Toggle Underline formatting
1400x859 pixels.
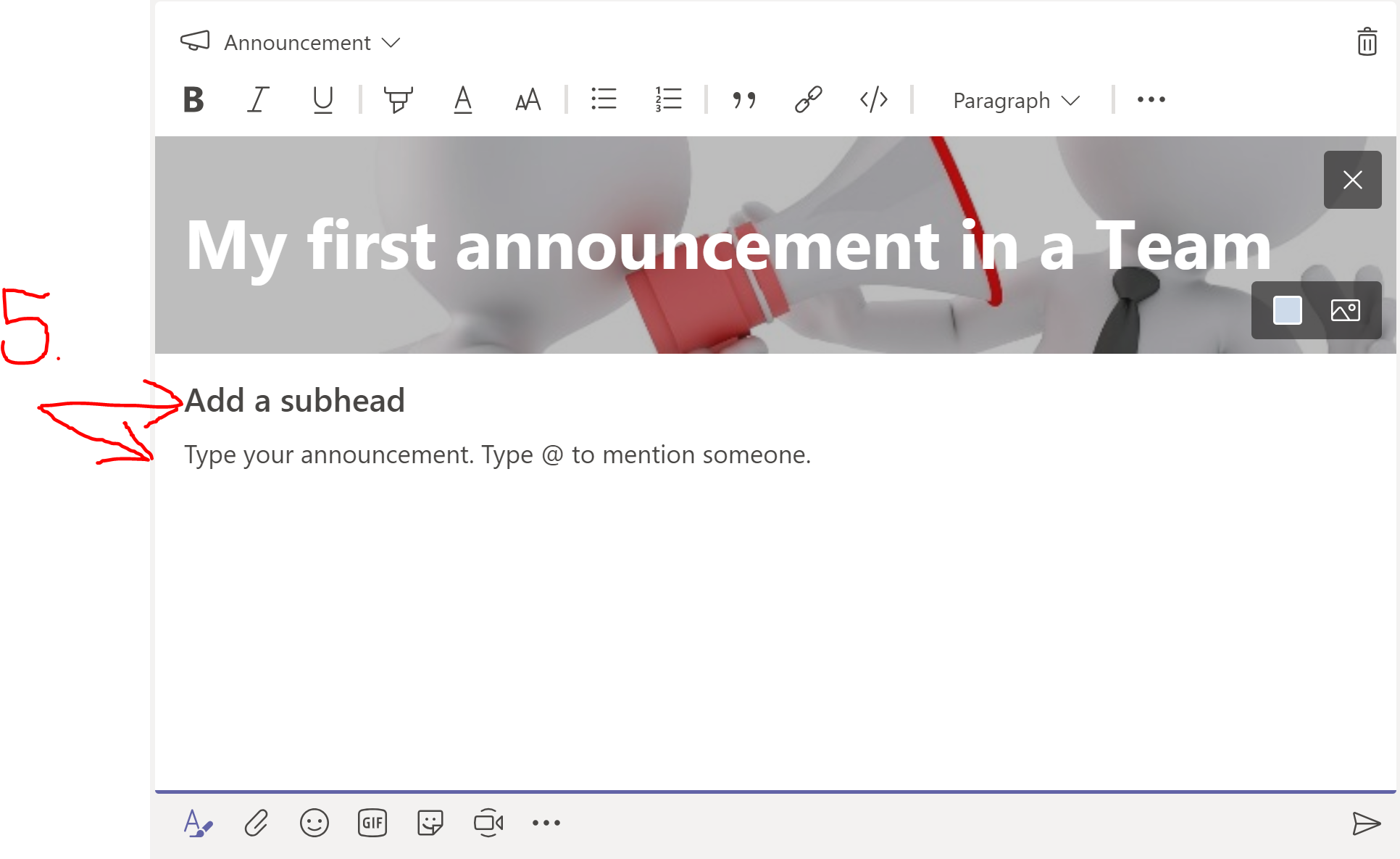click(322, 100)
